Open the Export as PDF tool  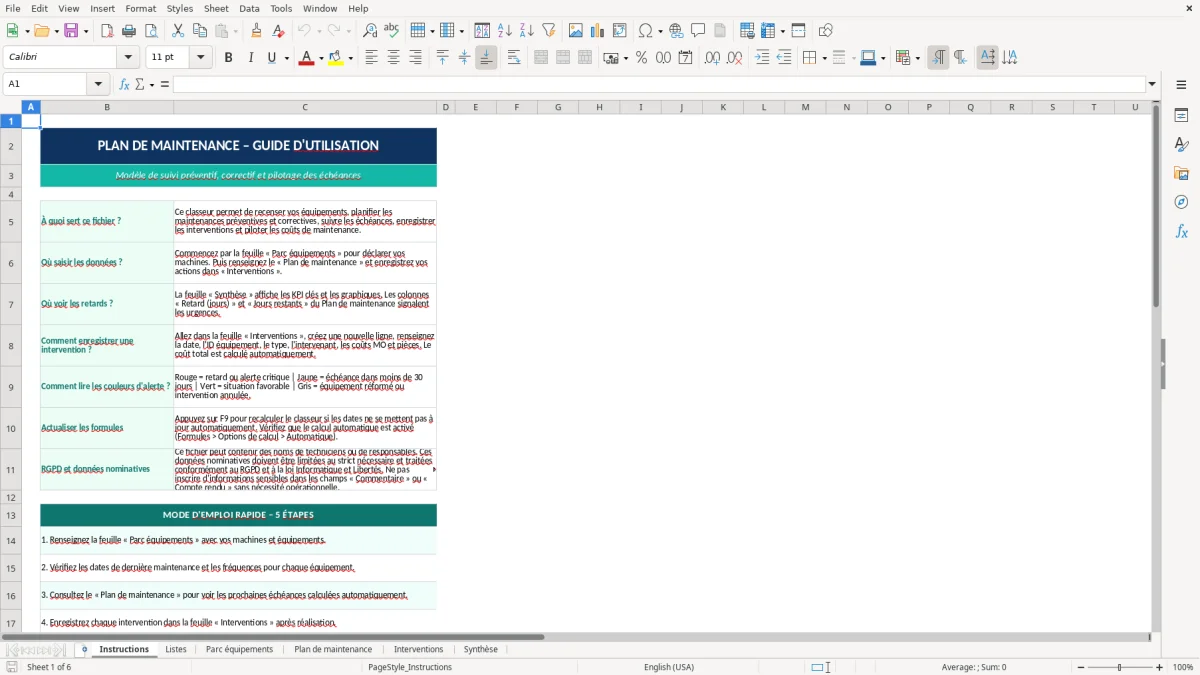(107, 31)
